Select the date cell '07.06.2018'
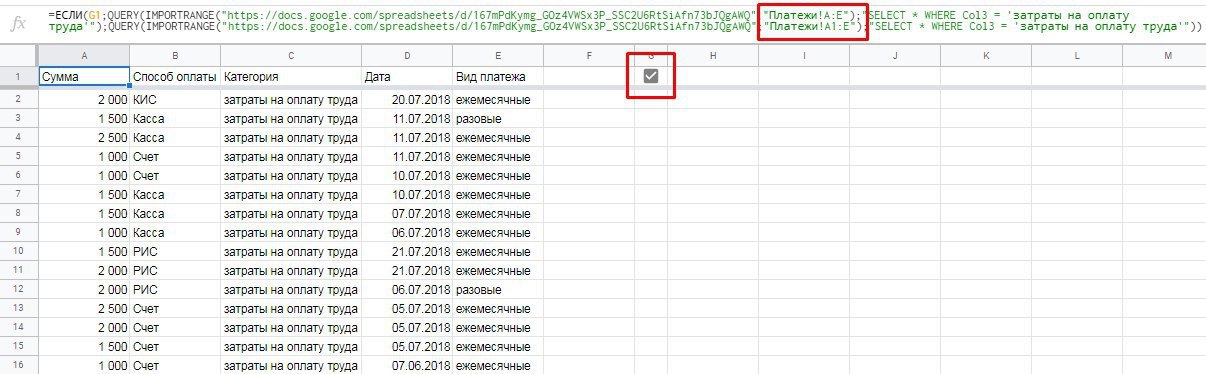Image resolution: width=1206 pixels, height=374 pixels. pyautogui.click(x=407, y=365)
